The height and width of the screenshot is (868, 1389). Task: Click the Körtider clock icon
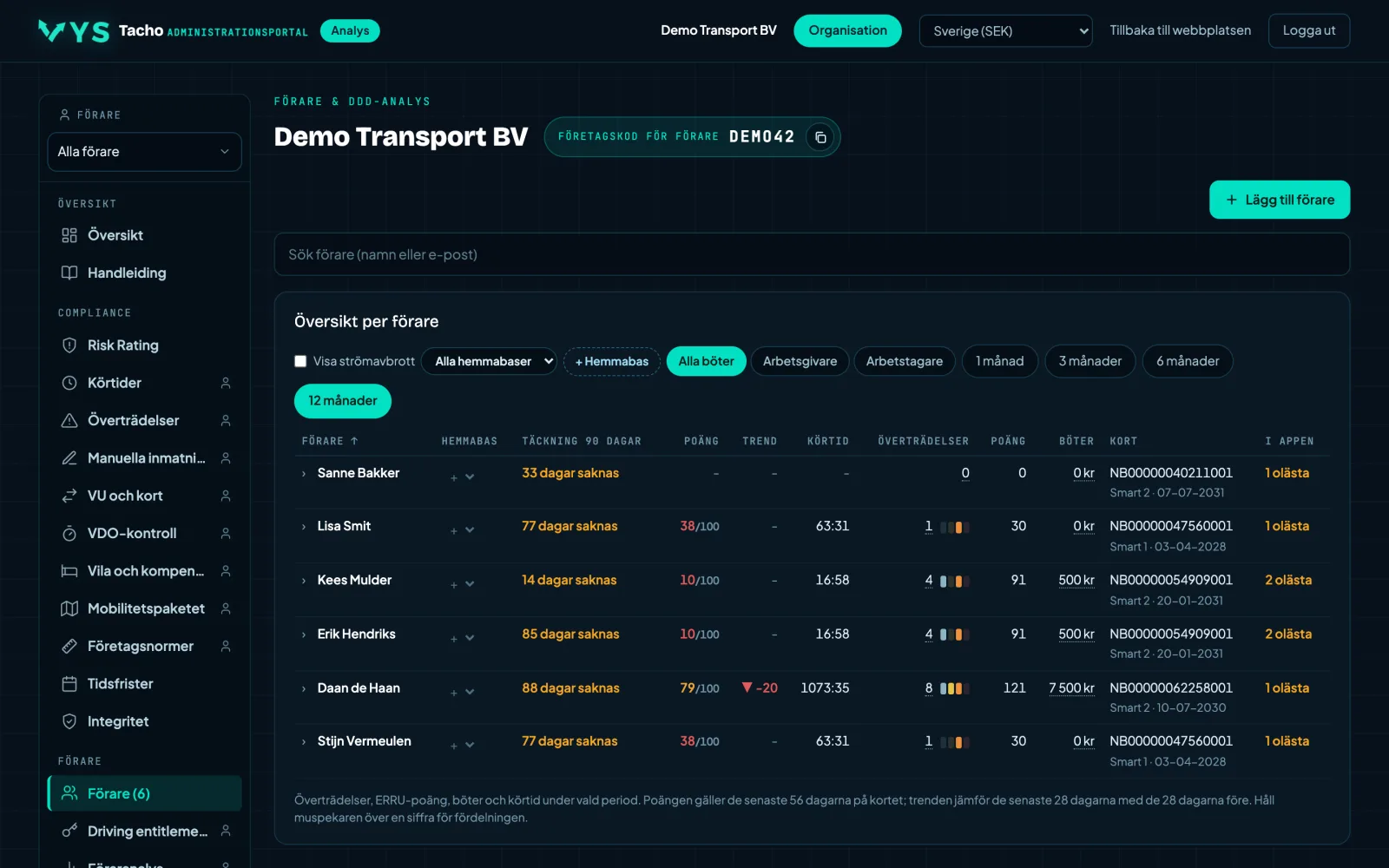pyautogui.click(x=69, y=383)
